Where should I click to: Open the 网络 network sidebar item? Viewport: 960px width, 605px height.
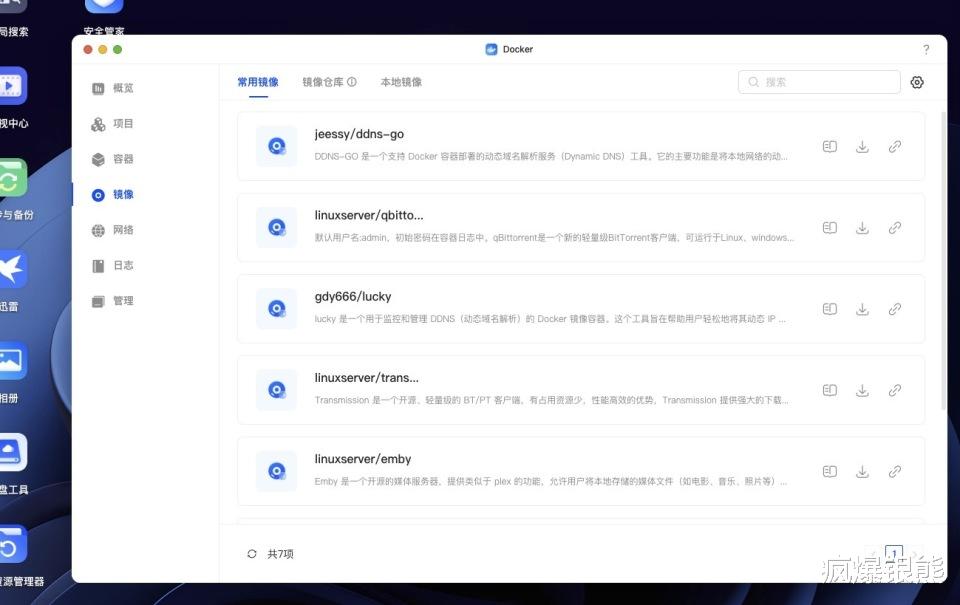[x=113, y=230]
